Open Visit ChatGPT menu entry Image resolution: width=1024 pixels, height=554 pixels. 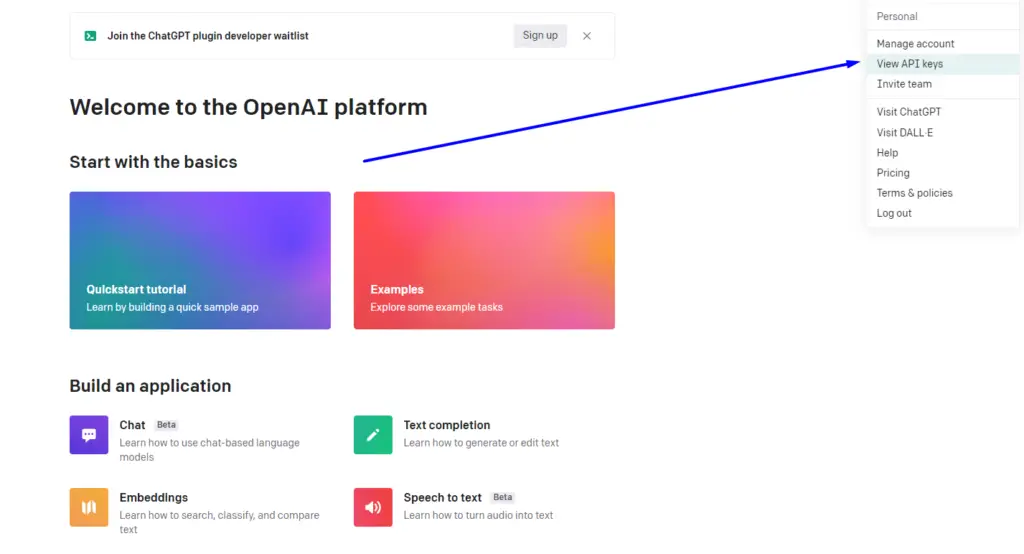(943, 112)
